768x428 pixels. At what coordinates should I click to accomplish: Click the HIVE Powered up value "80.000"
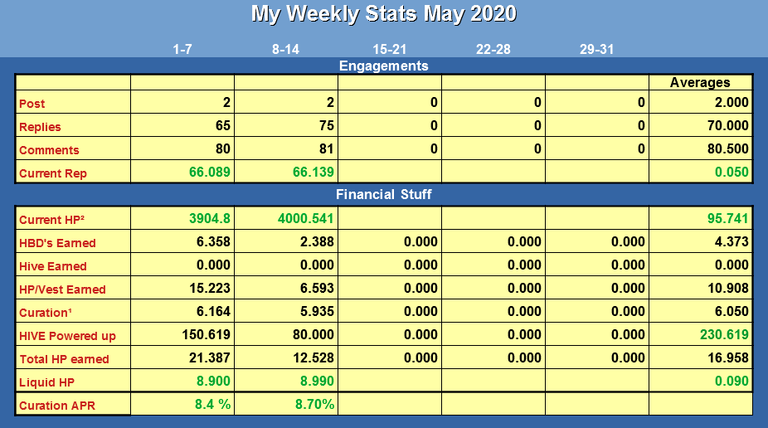coord(313,334)
